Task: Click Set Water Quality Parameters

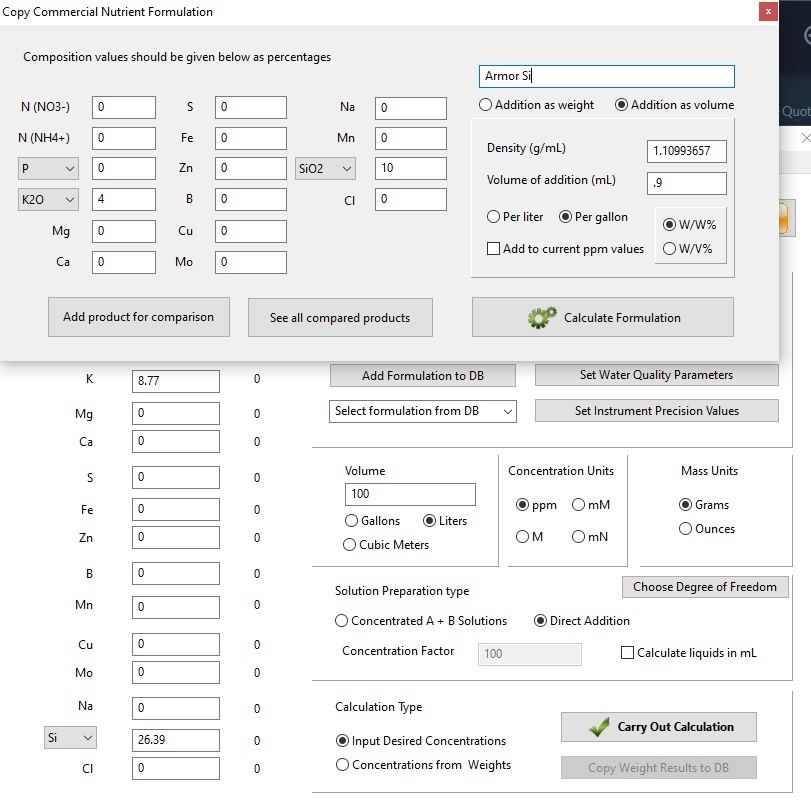Action: click(656, 375)
